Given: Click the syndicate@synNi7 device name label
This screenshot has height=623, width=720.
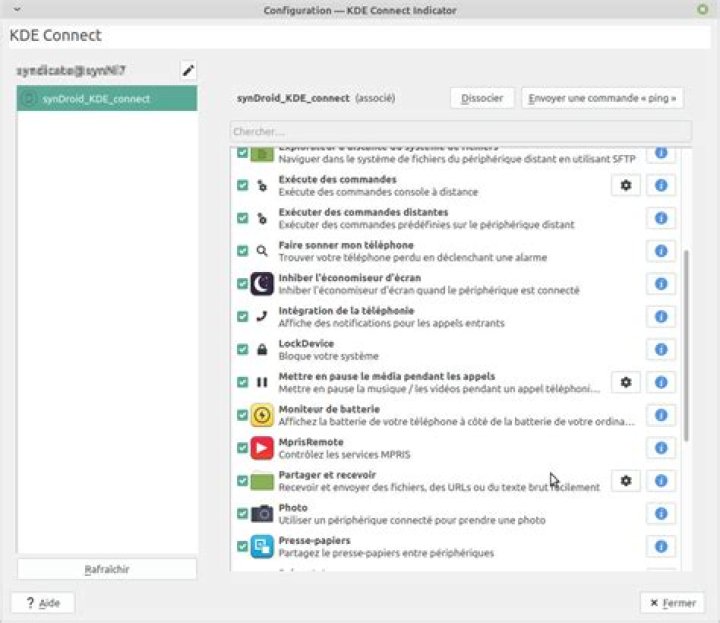Looking at the screenshot, I should (71, 71).
